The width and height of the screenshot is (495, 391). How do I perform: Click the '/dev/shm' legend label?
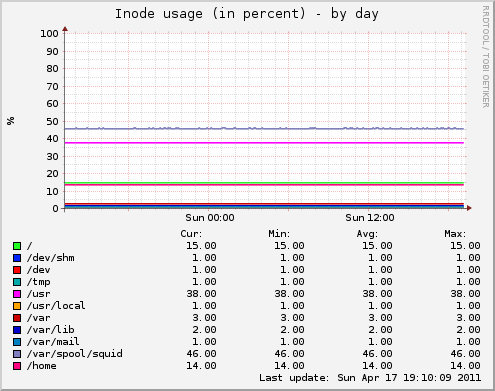[x=51, y=258]
